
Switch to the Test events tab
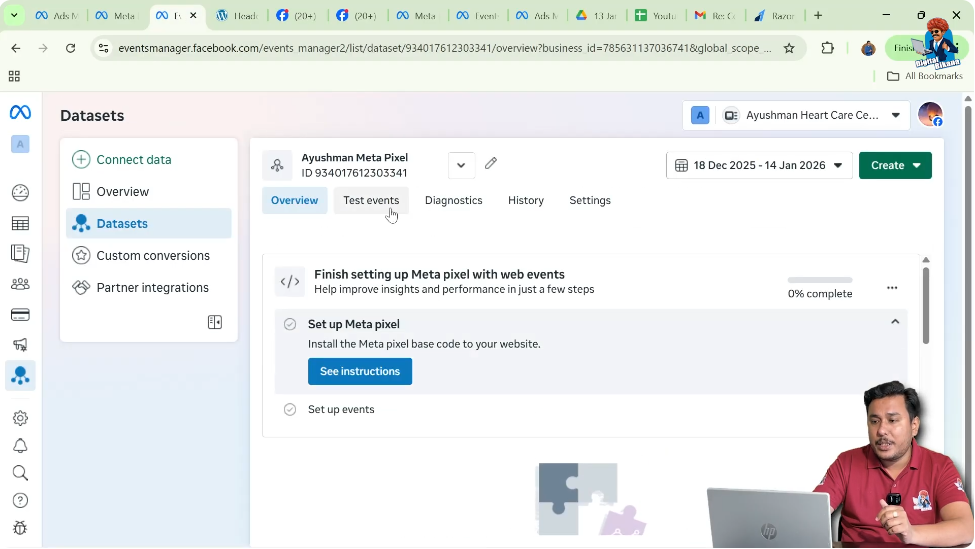[371, 200]
